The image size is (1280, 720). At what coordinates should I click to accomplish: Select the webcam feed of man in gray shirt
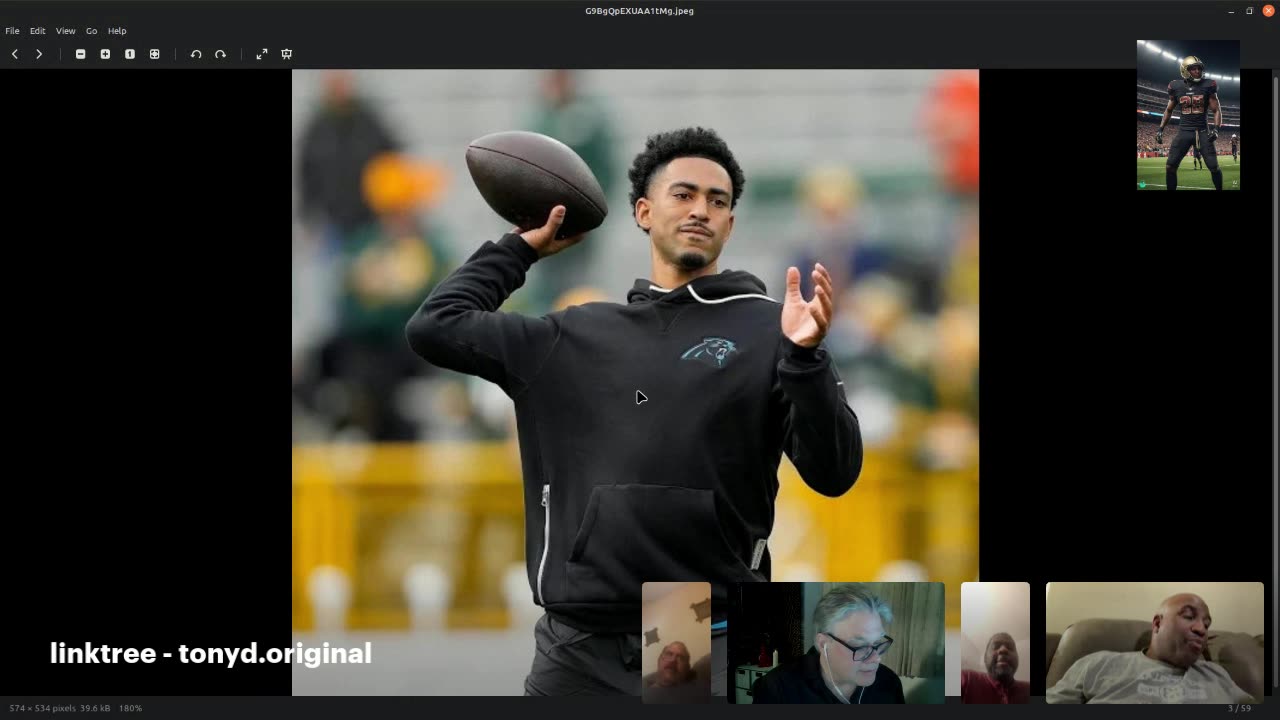coord(1155,643)
